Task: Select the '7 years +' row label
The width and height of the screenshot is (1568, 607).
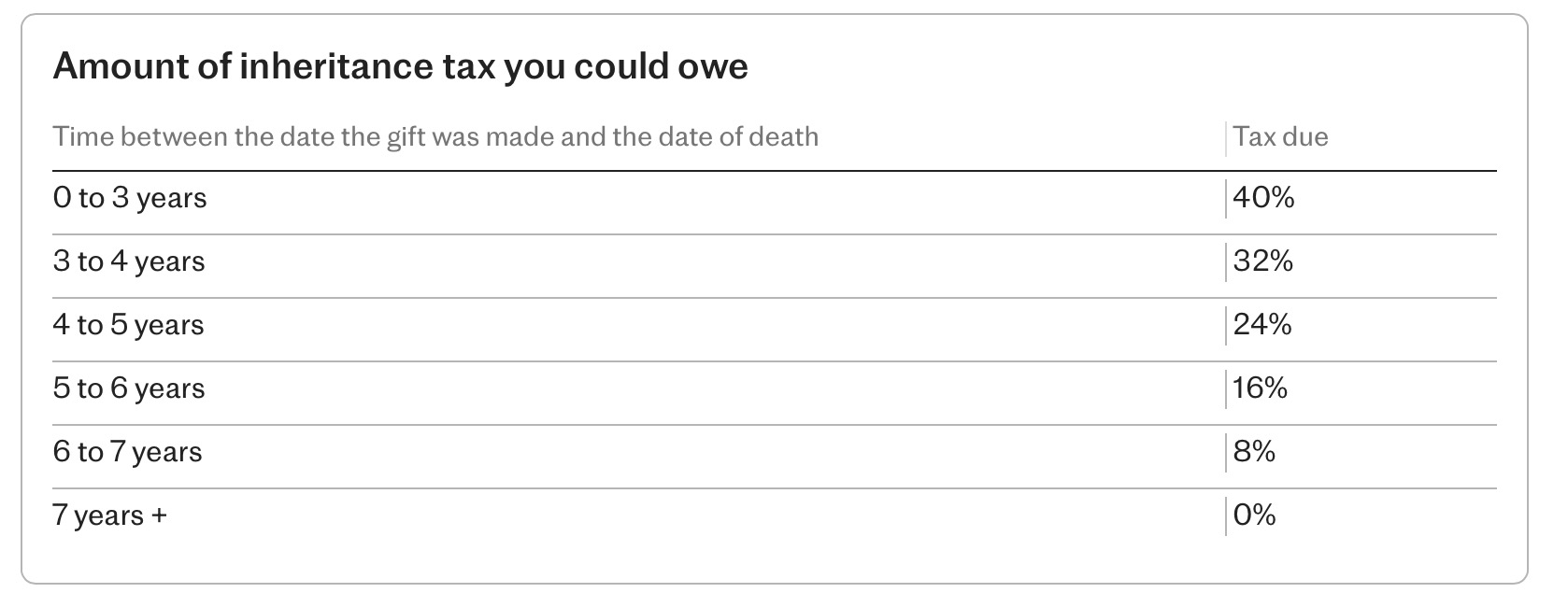Action: (x=109, y=515)
